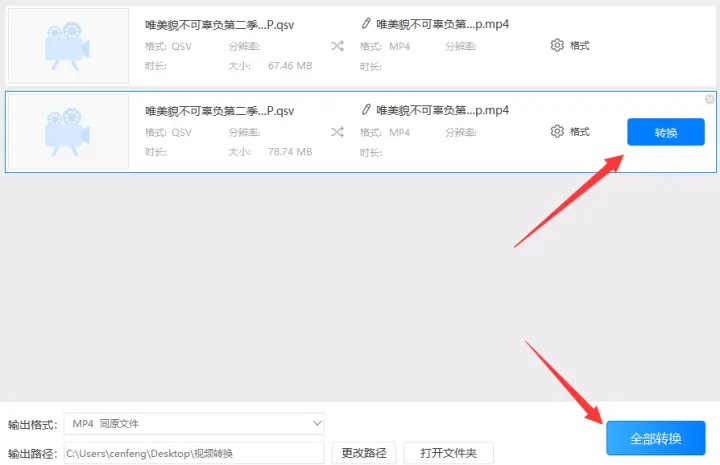This screenshot has height=465, width=720.
Task: Edit output name pencil in 78.74 MB row
Action: (x=366, y=110)
